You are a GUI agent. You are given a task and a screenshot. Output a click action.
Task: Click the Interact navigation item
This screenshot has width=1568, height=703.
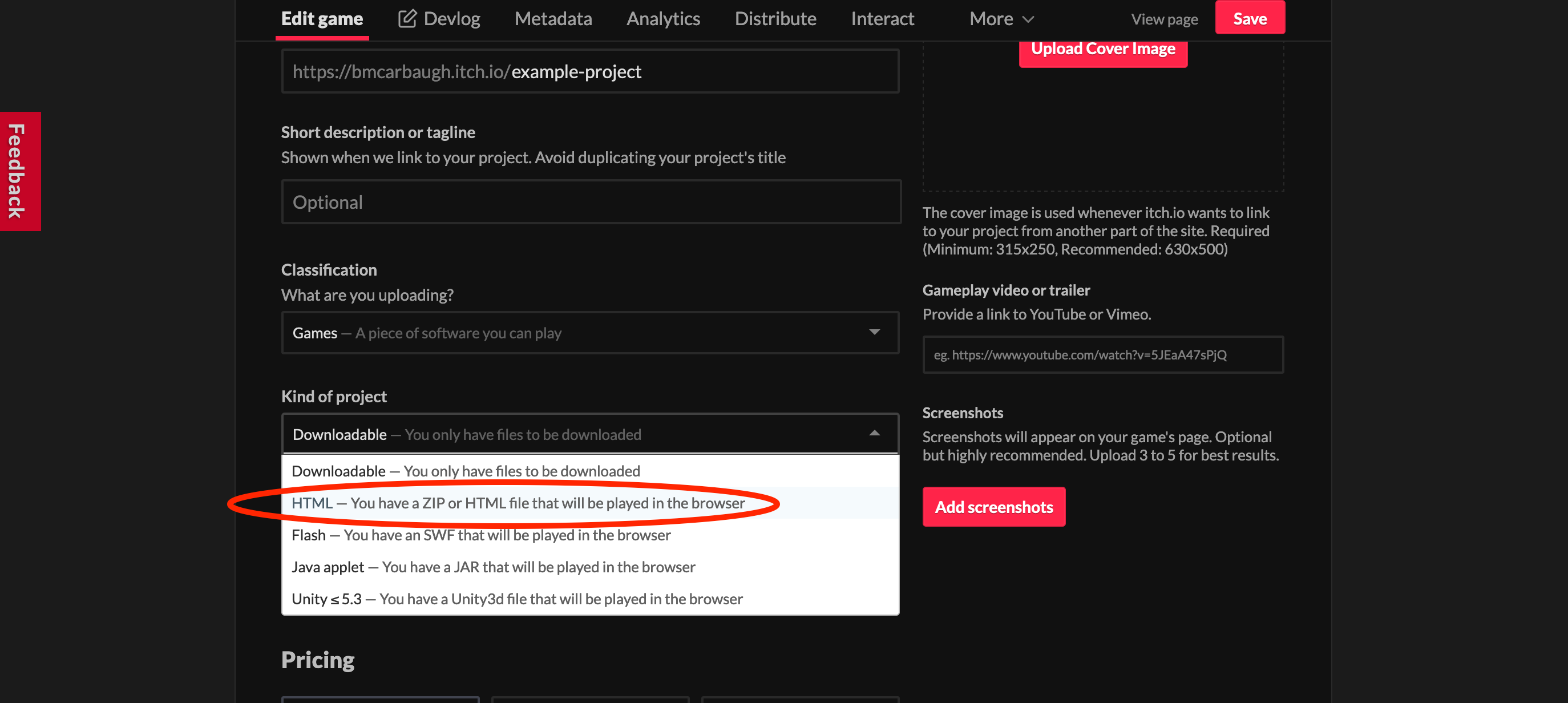coord(881,18)
